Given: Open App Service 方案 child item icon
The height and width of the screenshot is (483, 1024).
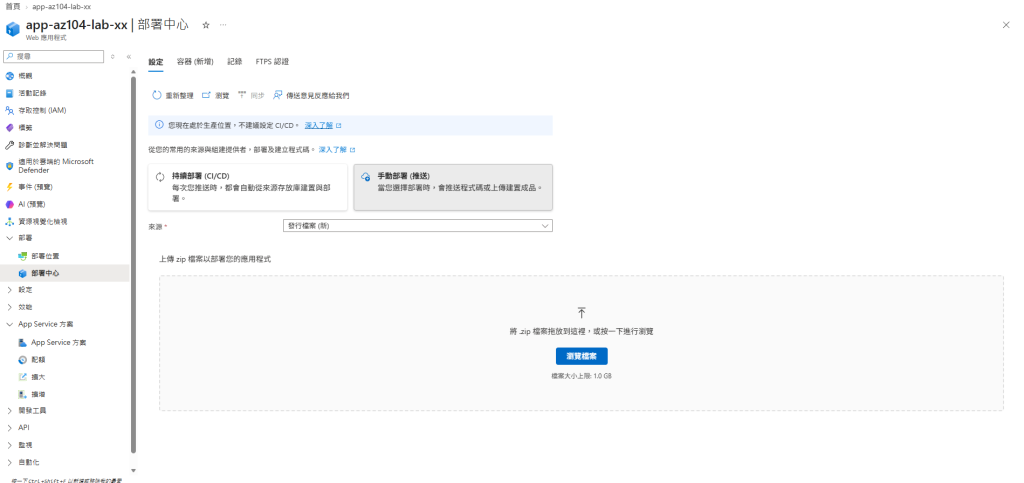Looking at the screenshot, I should coord(22,342).
